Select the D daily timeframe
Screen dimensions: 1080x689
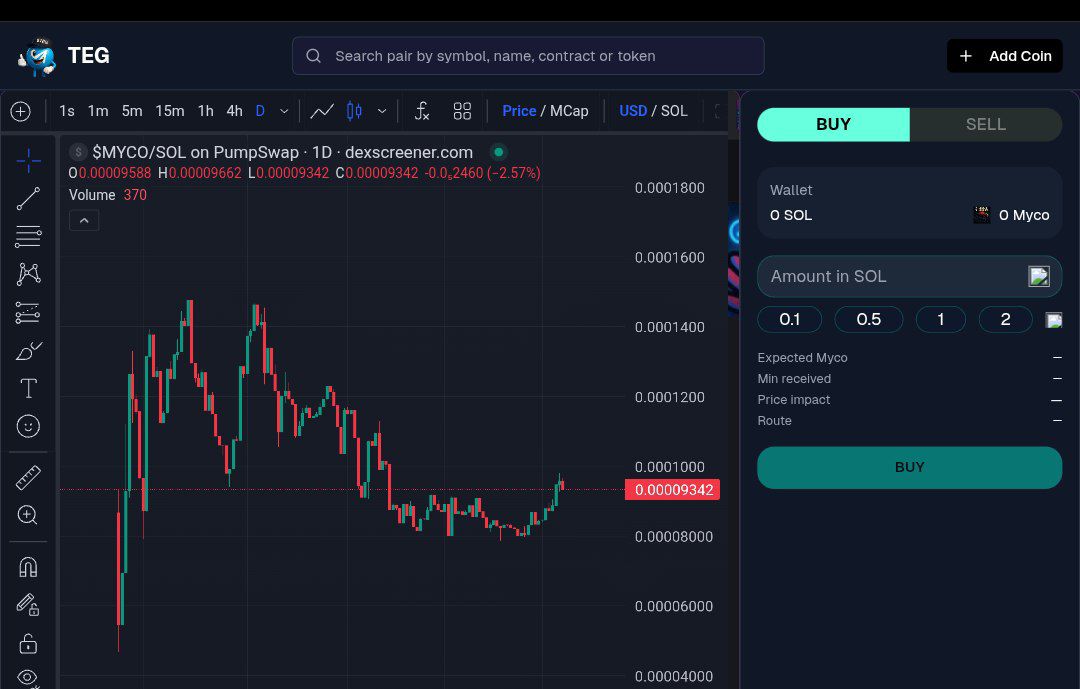(260, 111)
